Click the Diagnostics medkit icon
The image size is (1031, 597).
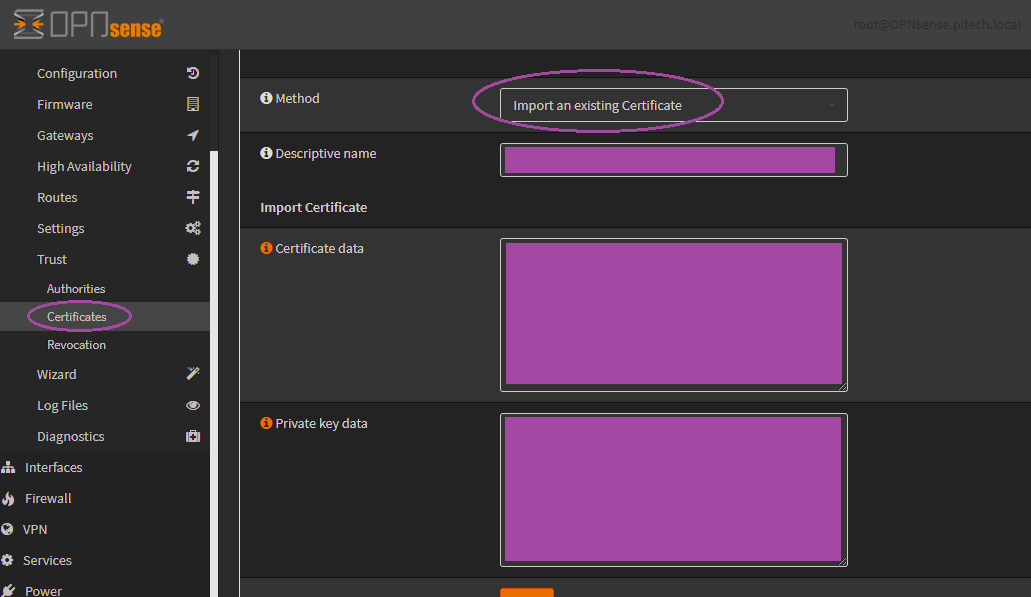pos(193,436)
